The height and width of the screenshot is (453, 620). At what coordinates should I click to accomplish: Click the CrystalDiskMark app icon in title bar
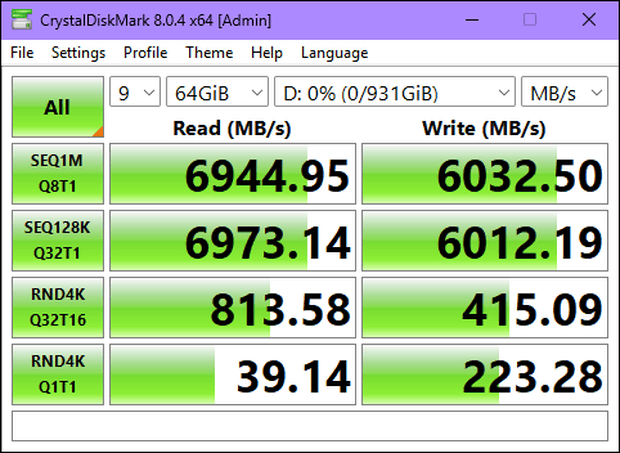pos(21,20)
